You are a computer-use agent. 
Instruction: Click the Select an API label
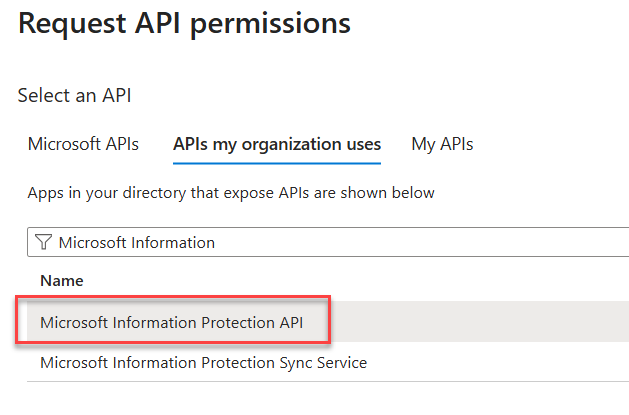click(75, 96)
